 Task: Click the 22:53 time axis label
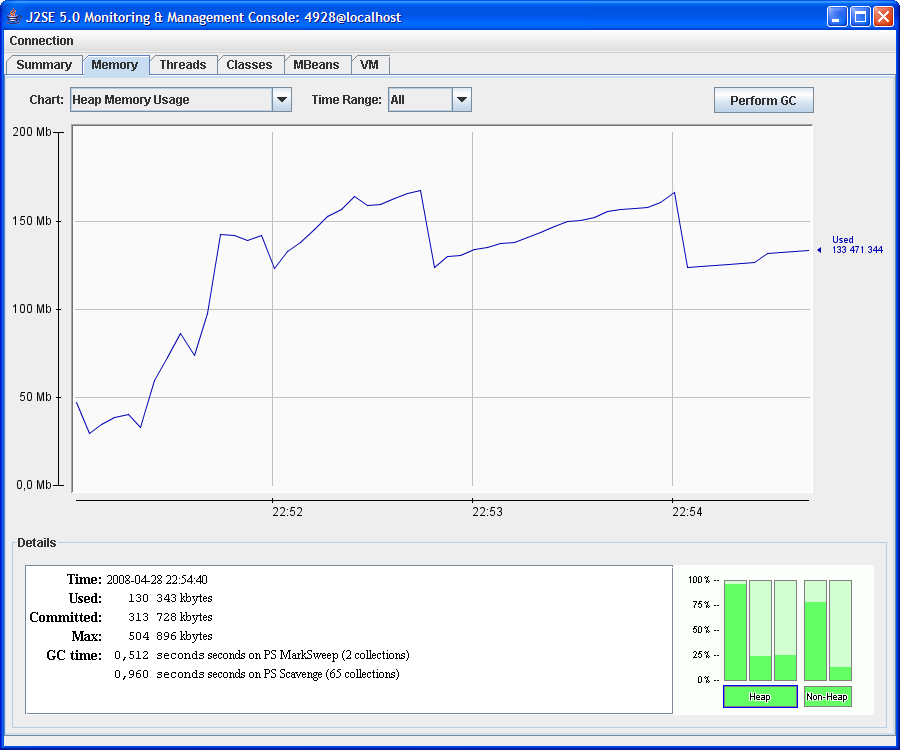click(x=487, y=512)
